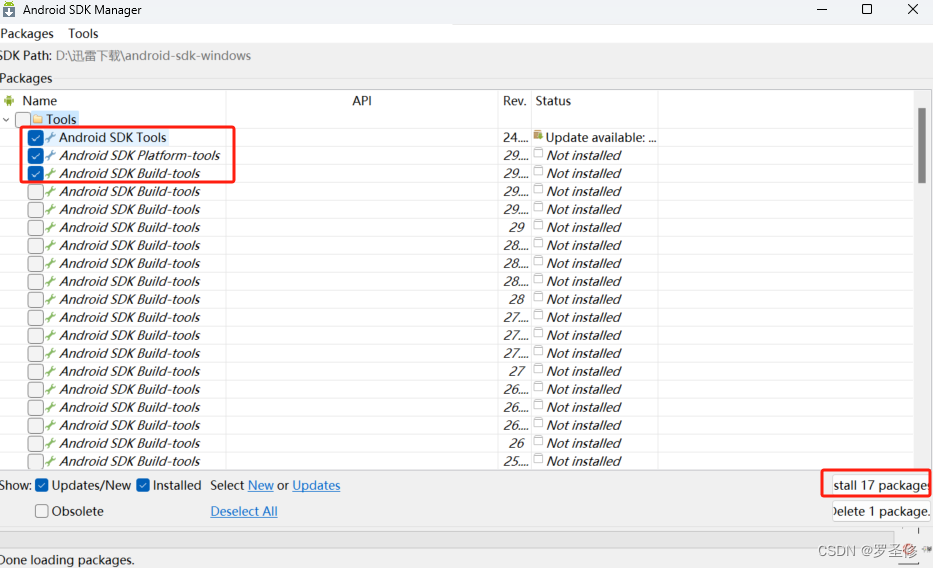This screenshot has height=568, width=933.
Task: Select packages via the Updates link
Action: pyautogui.click(x=316, y=486)
